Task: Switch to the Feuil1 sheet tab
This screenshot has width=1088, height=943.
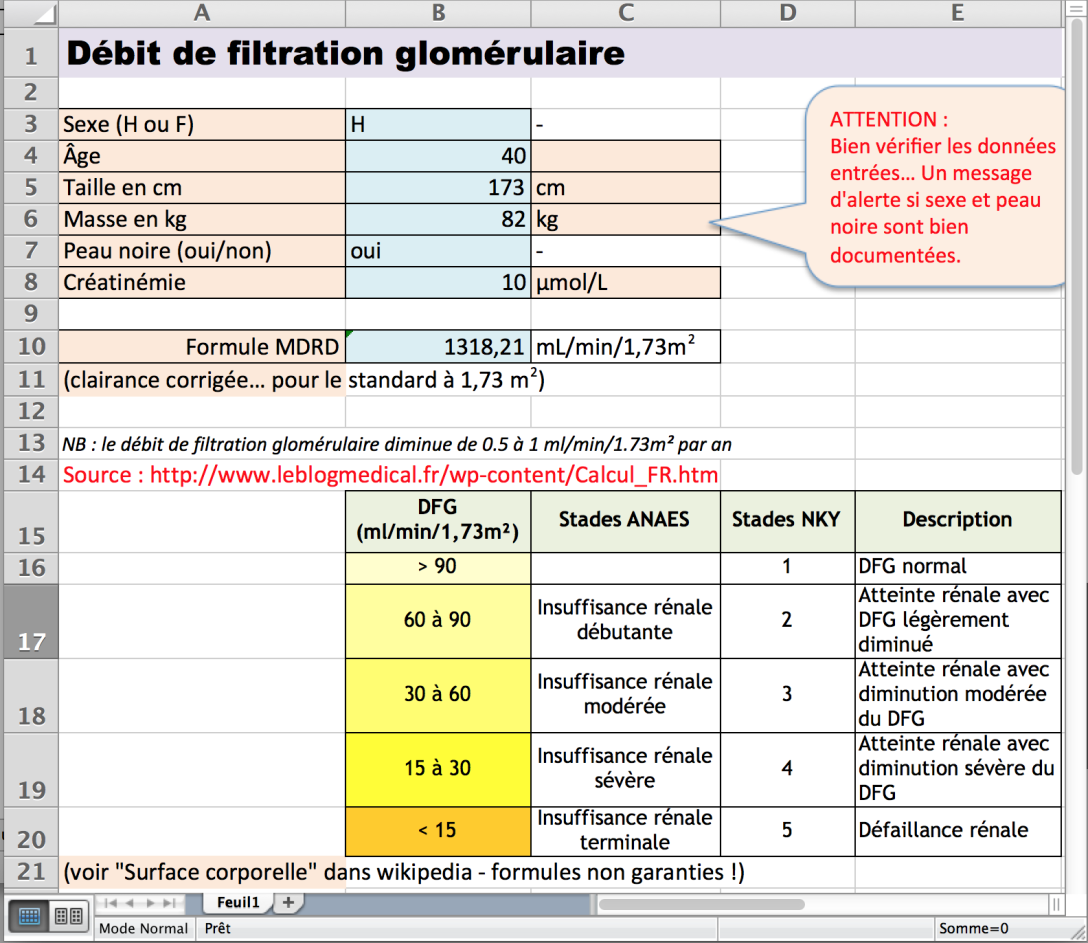Action: tap(237, 903)
